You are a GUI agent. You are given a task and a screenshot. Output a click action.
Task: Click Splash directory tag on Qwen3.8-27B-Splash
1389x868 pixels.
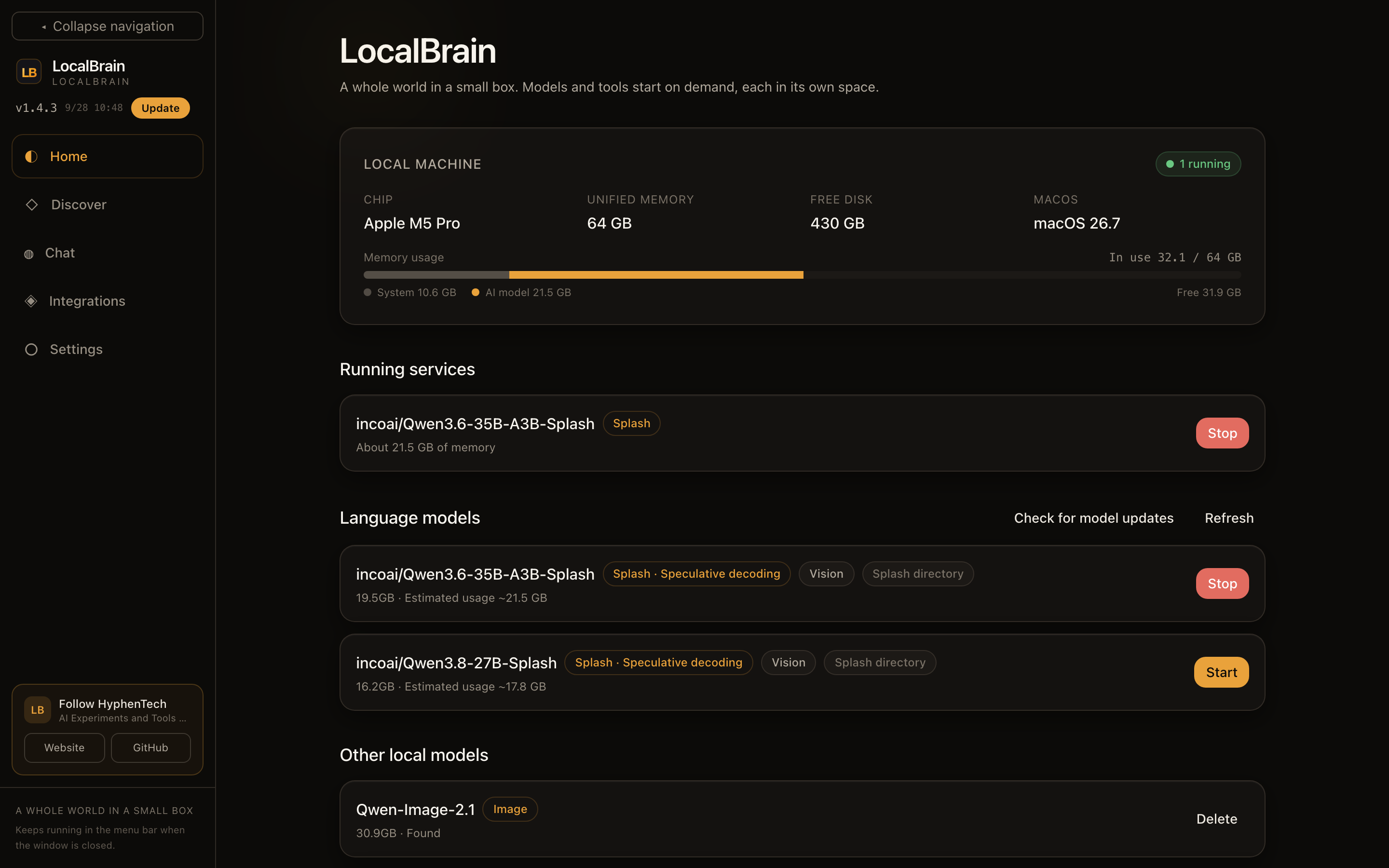(880, 663)
